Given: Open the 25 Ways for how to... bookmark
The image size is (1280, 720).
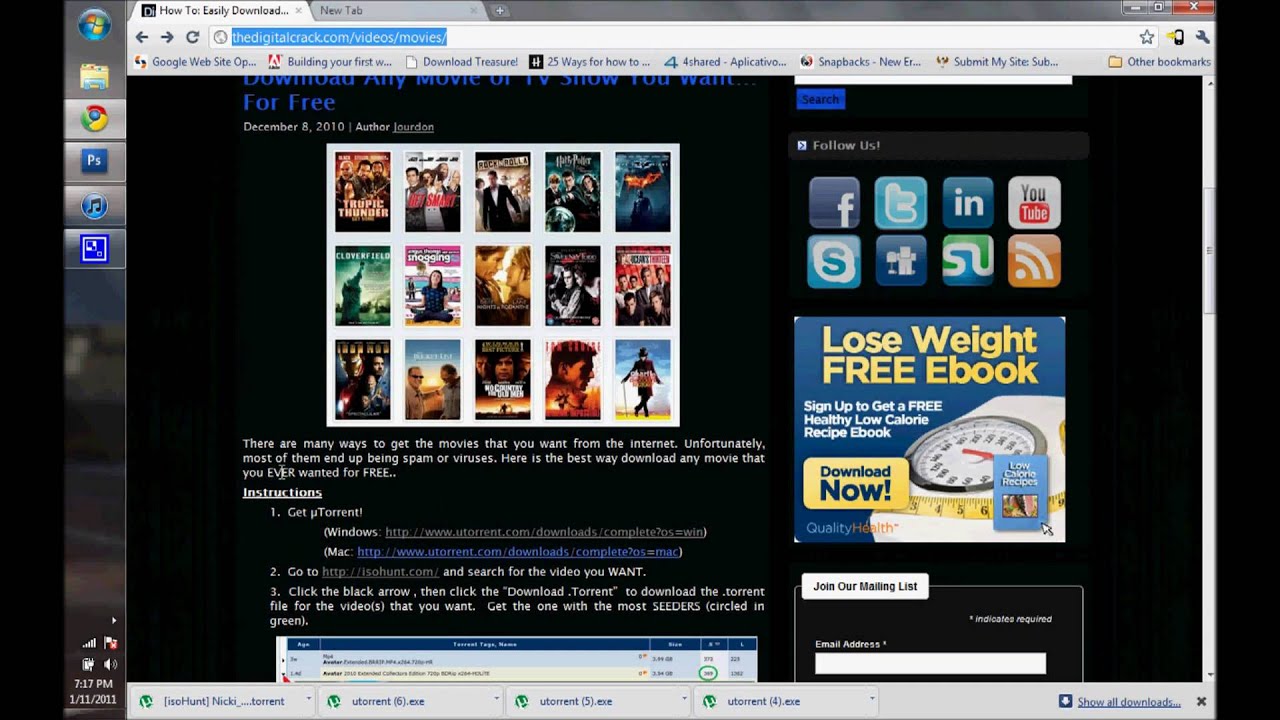Looking at the screenshot, I should click(590, 62).
